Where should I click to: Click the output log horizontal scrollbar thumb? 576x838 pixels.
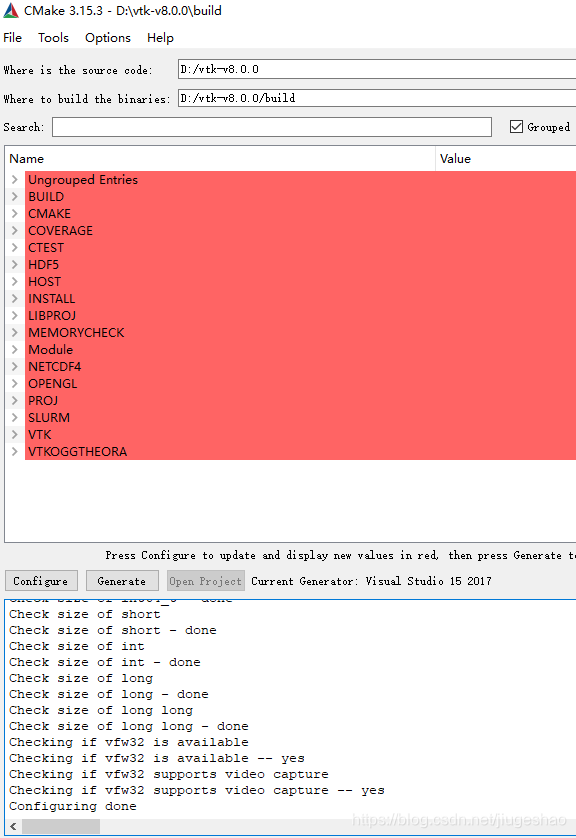coord(60,827)
